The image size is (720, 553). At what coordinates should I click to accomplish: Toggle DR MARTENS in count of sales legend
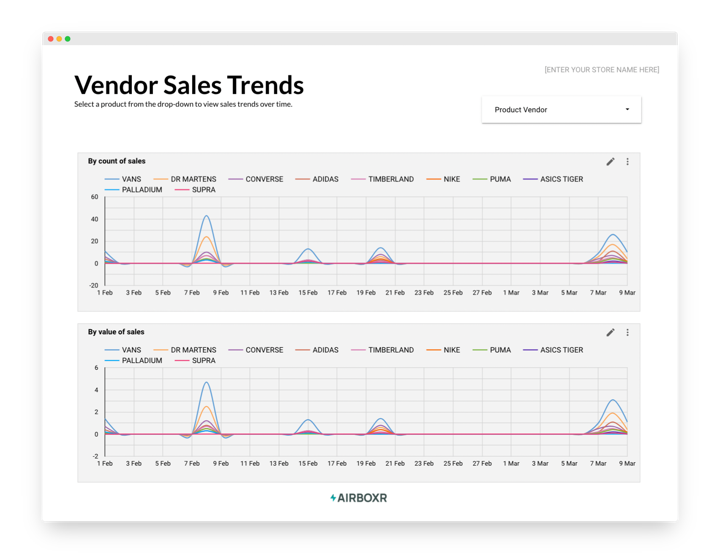(x=185, y=179)
